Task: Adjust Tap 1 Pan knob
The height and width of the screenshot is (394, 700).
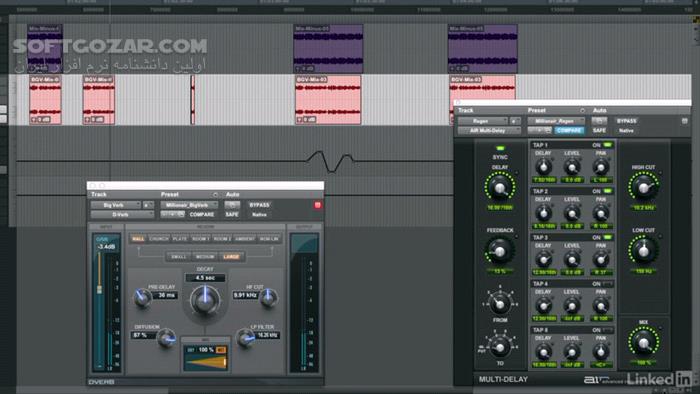Action: [x=601, y=167]
